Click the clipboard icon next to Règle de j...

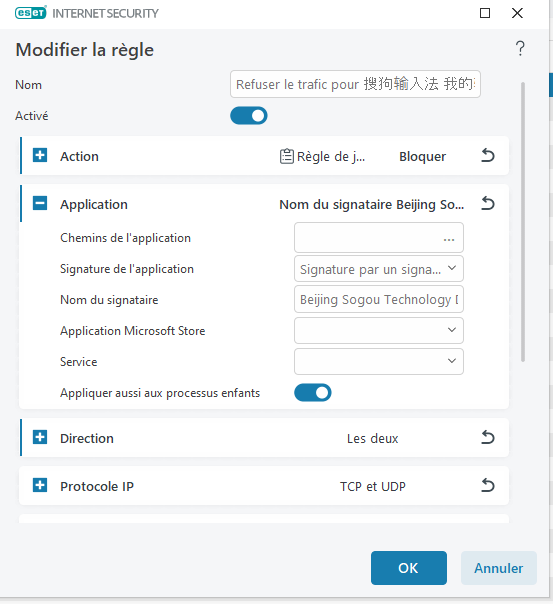287,156
